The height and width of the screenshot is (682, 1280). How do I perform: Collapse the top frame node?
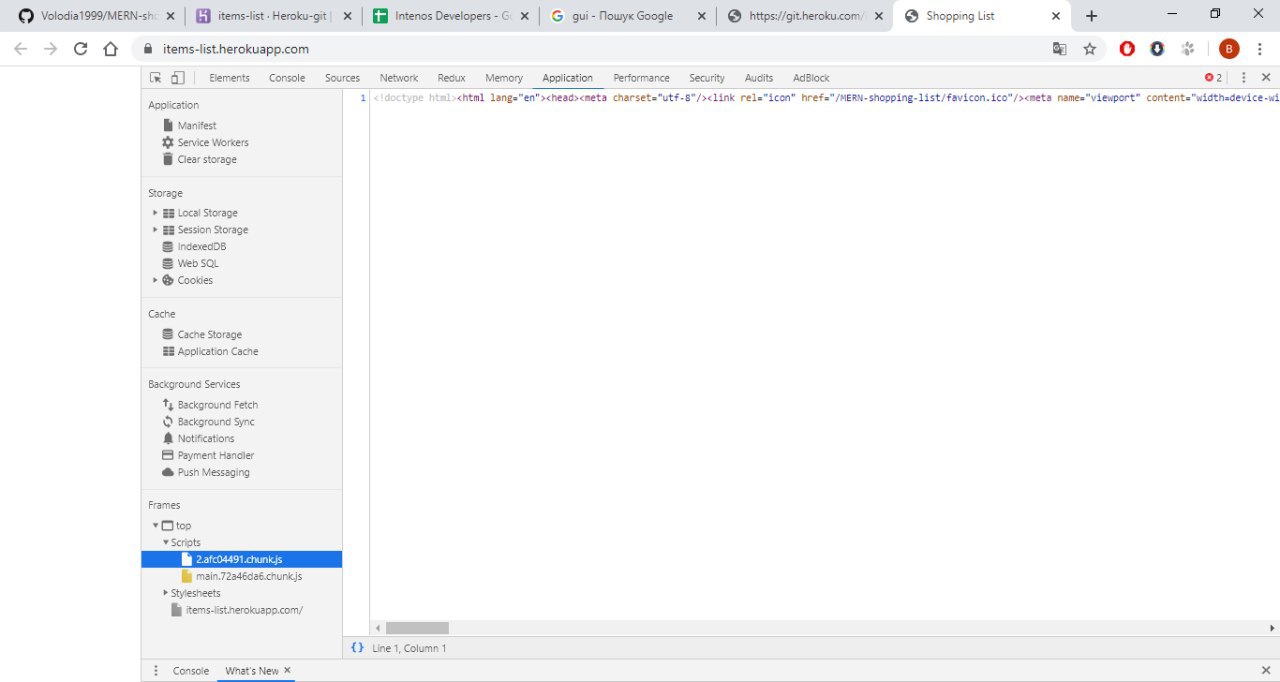(155, 526)
